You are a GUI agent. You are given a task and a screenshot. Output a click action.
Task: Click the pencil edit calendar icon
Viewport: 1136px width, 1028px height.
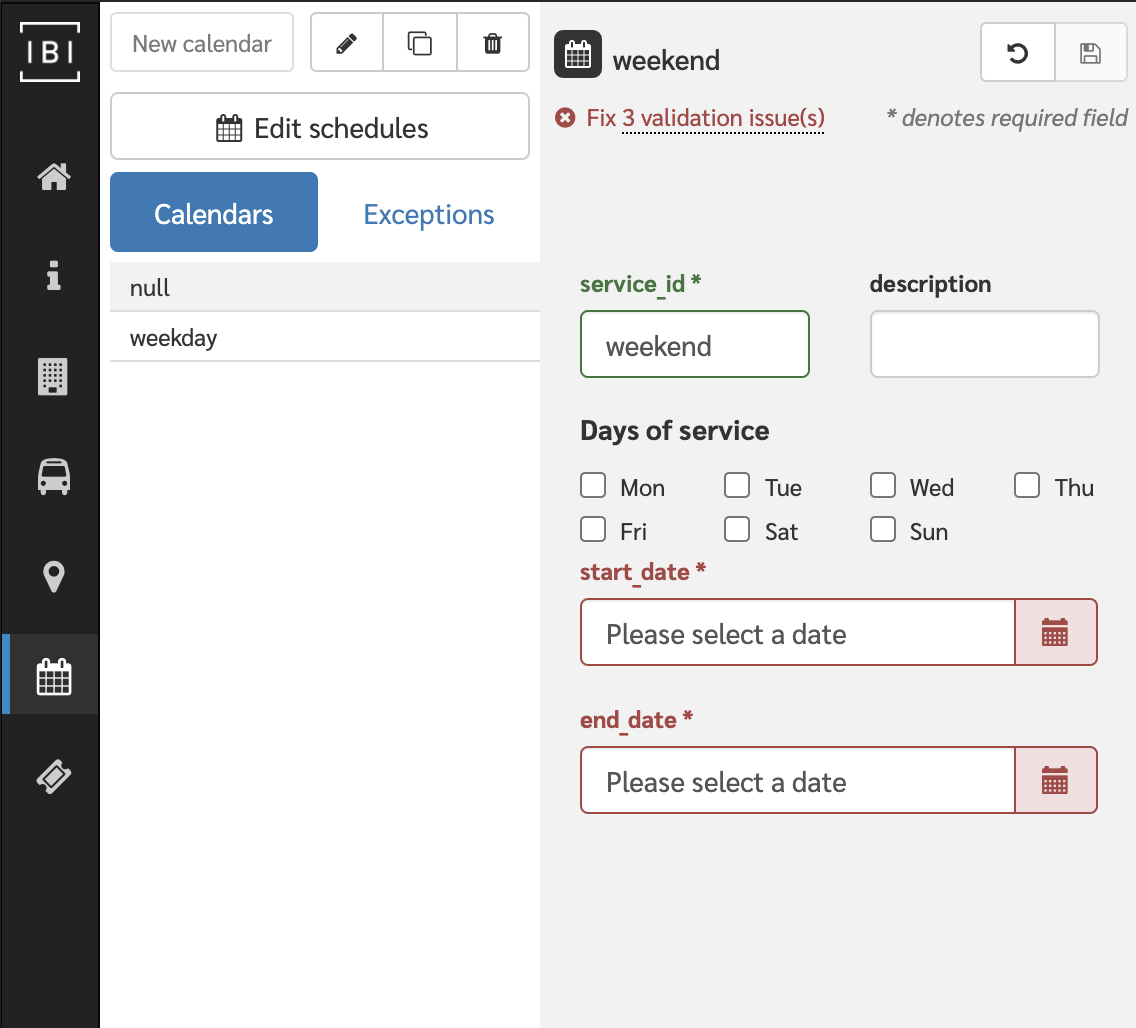(x=347, y=43)
